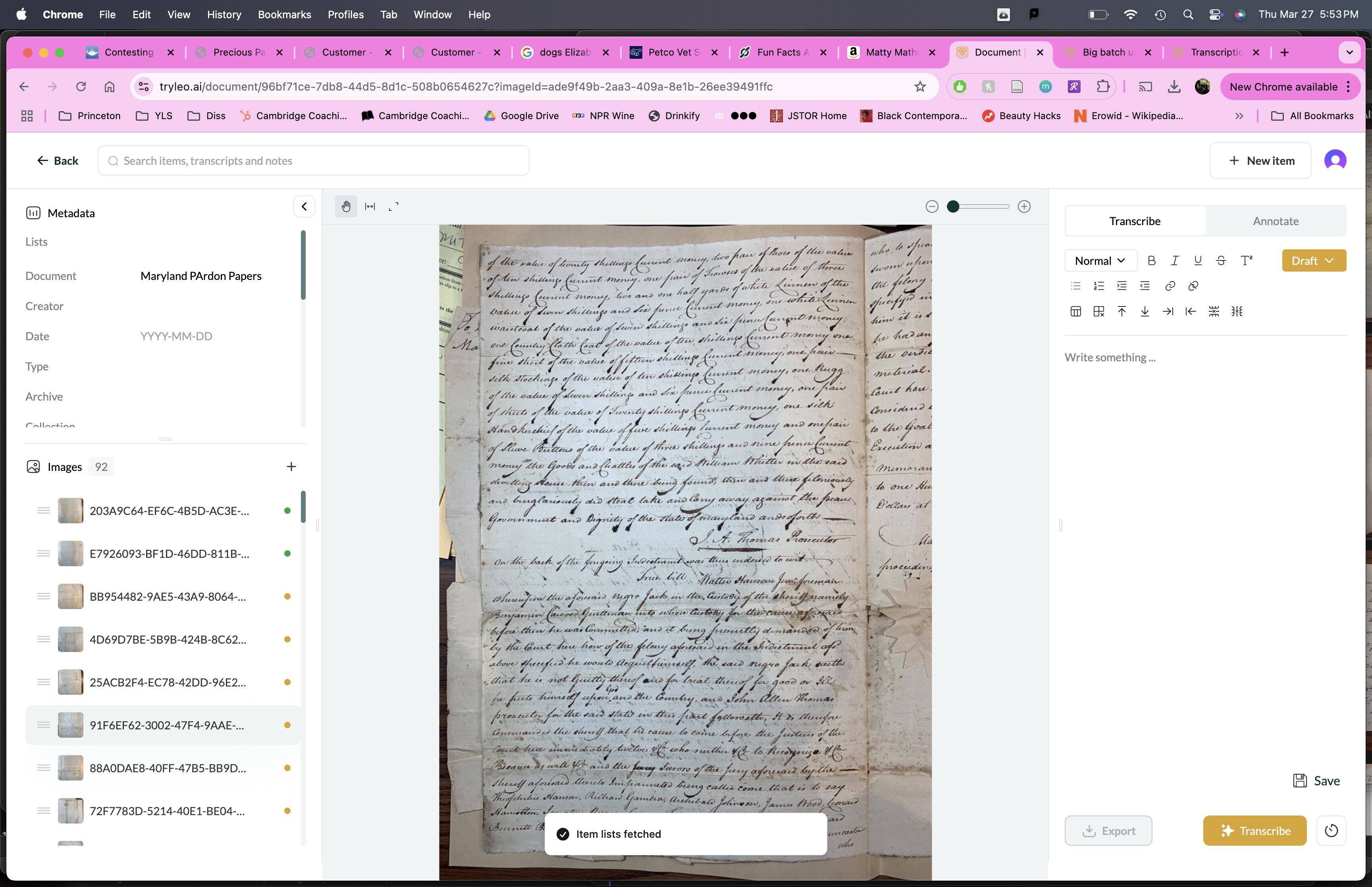The image size is (1372, 887).
Task: Open transcription history clock icon
Action: pyautogui.click(x=1331, y=831)
